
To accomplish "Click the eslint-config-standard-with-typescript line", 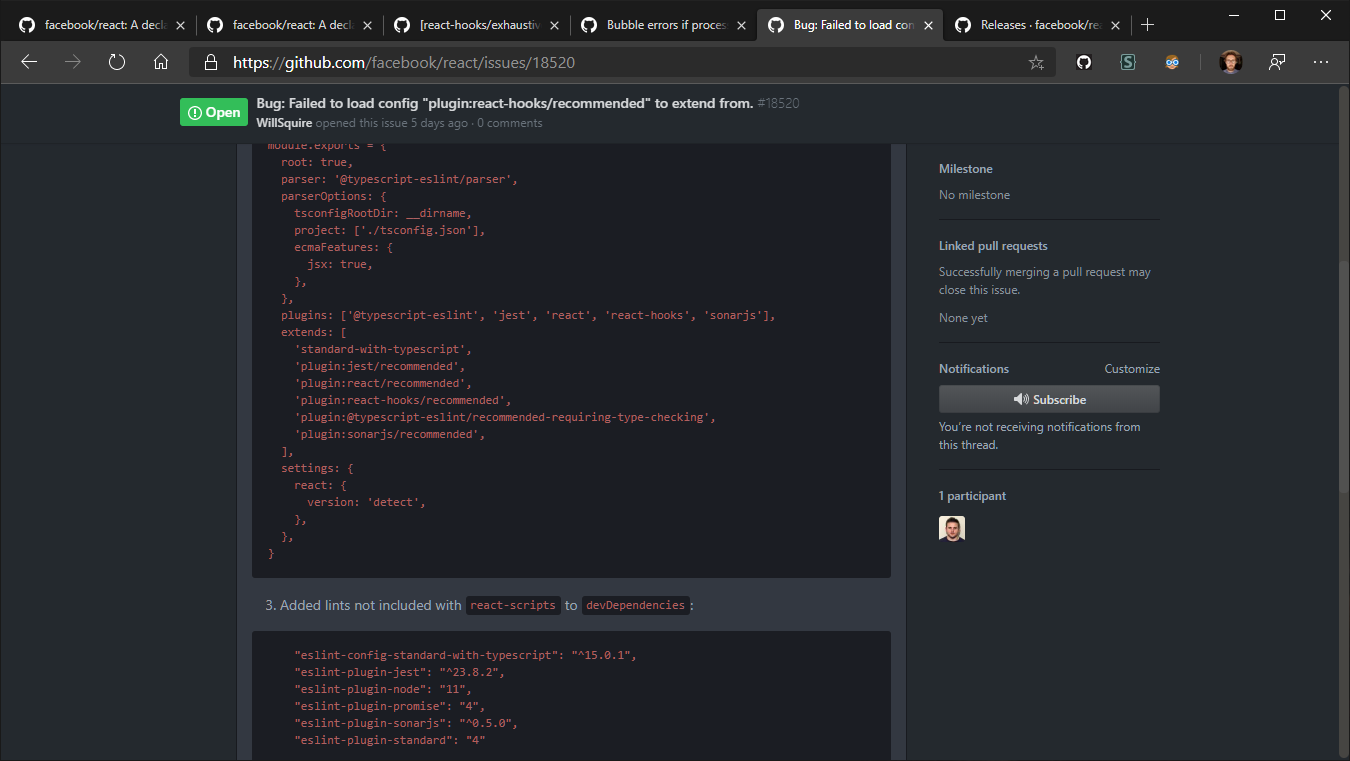I will pos(465,655).
